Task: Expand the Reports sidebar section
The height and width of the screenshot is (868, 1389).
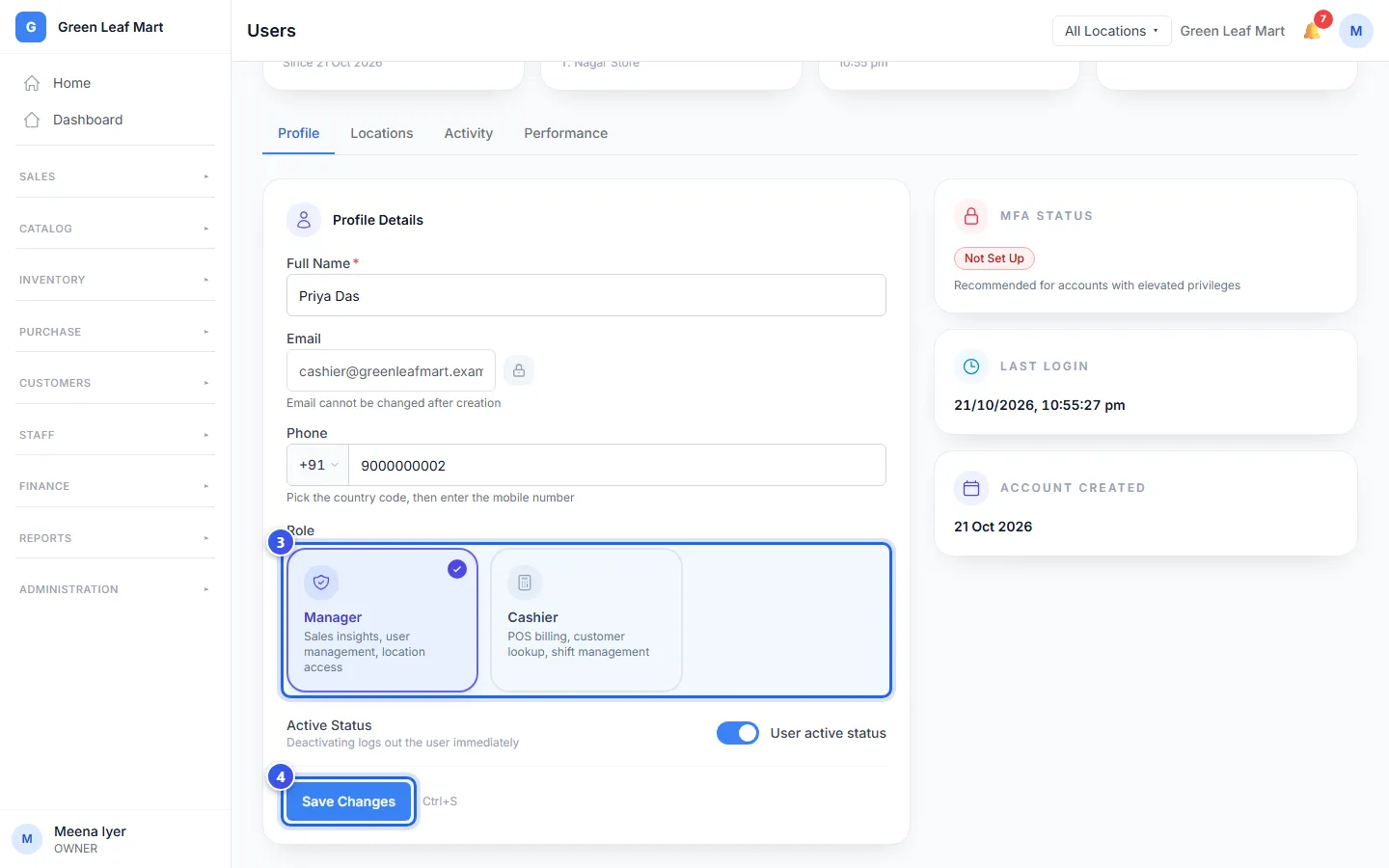Action: click(x=115, y=538)
